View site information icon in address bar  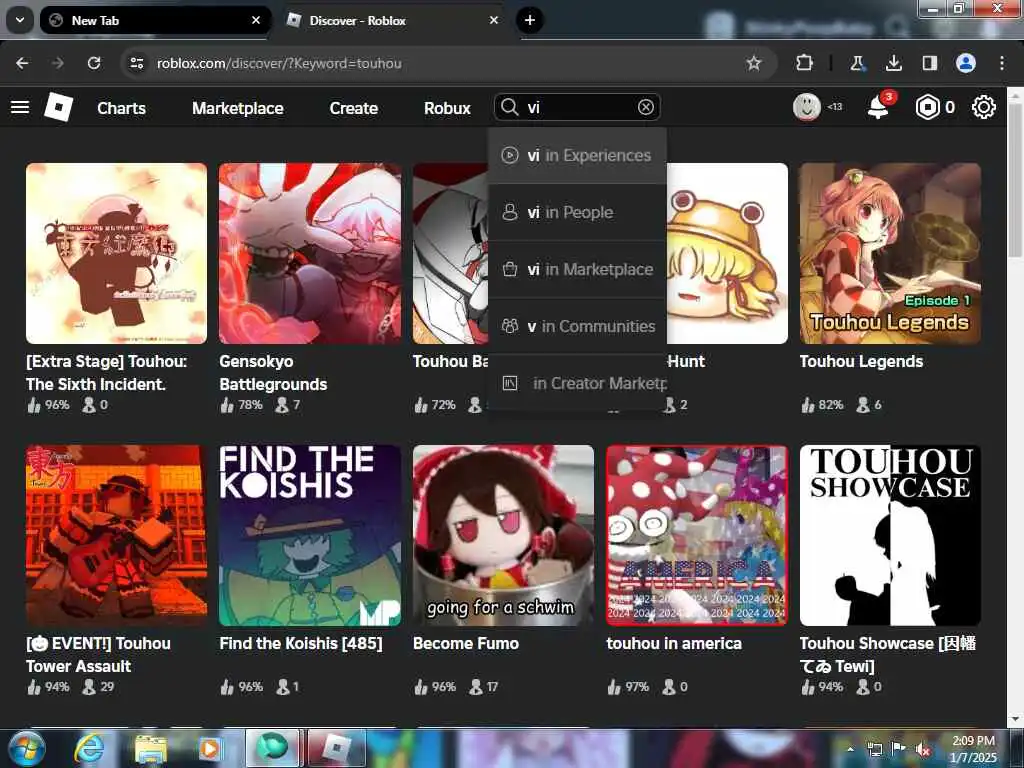coord(136,63)
